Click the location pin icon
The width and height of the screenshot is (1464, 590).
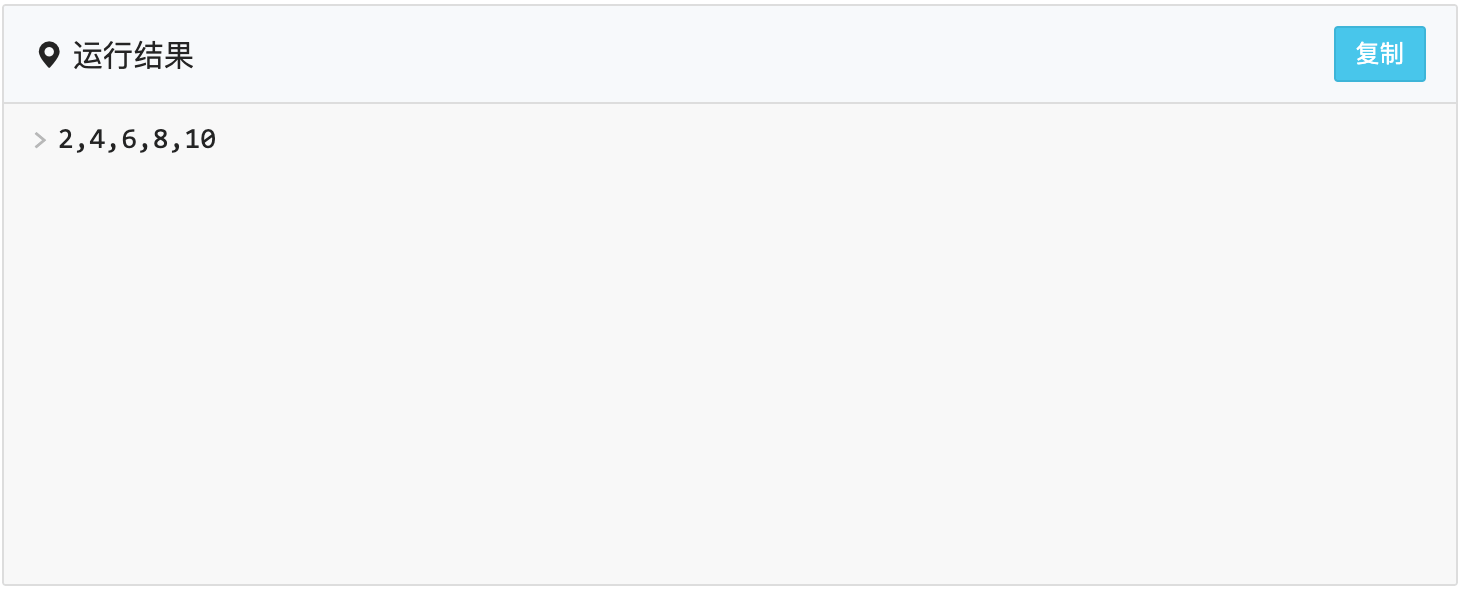pos(48,55)
